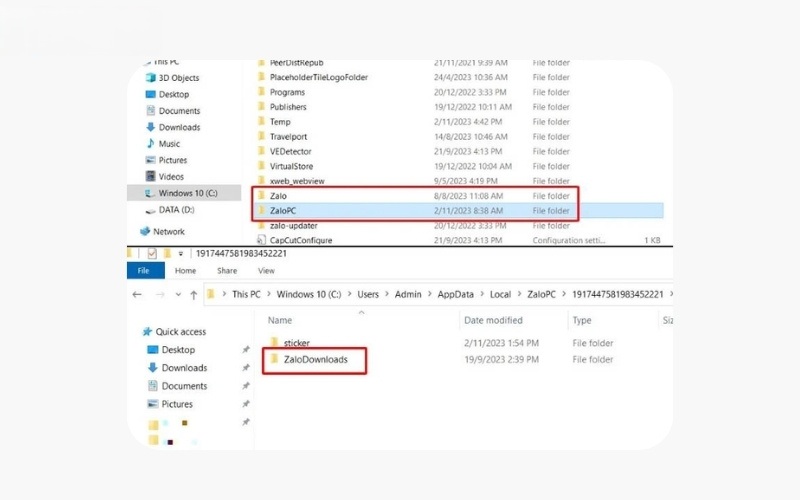Open the Home ribbon tab
This screenshot has height=500, width=800.
pos(185,270)
